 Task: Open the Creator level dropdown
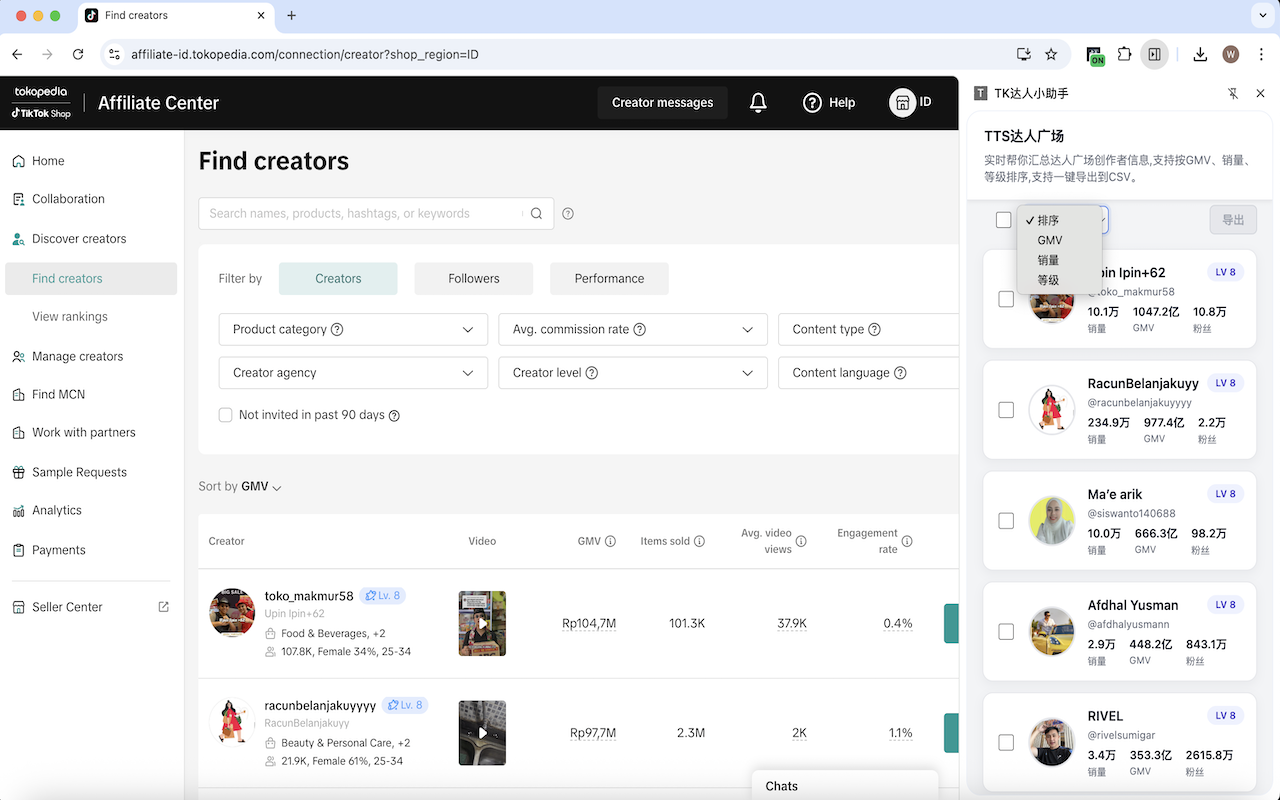pos(633,372)
